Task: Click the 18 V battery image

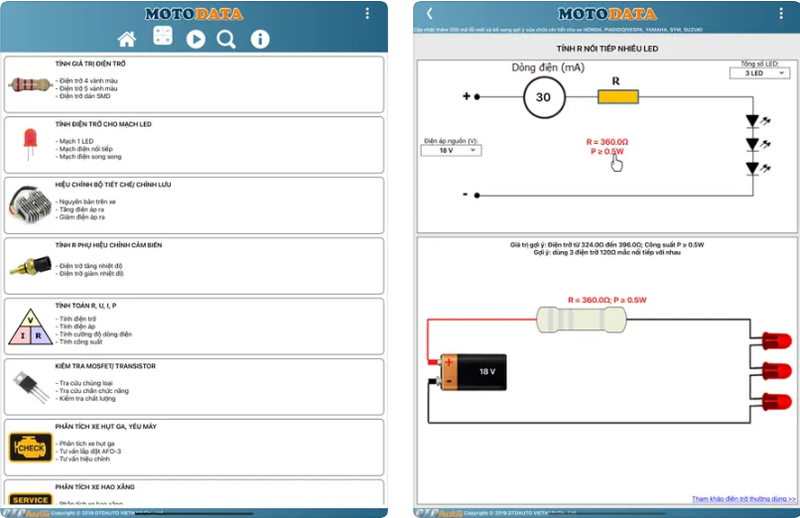Action: (467, 372)
